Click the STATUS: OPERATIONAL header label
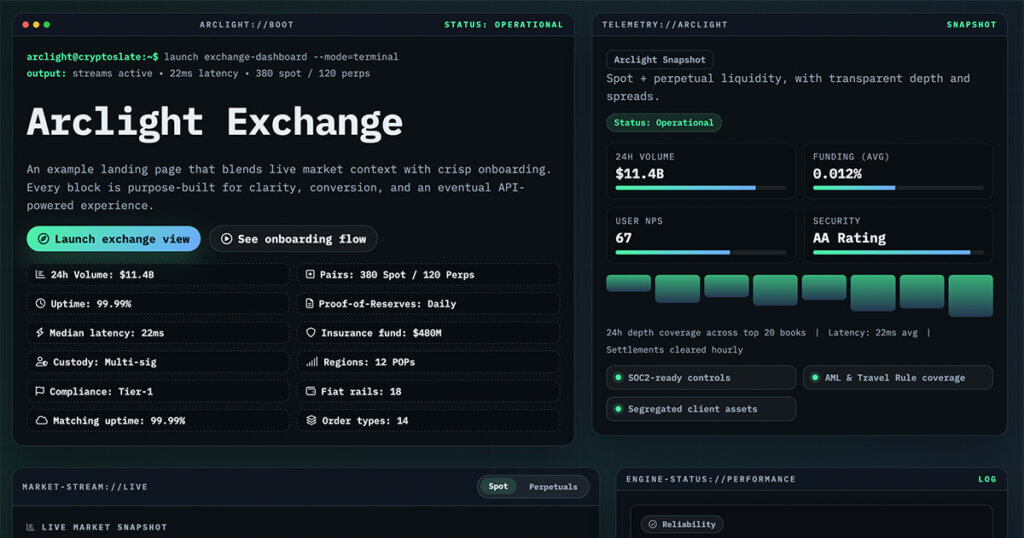The image size is (1024, 538). pos(504,25)
